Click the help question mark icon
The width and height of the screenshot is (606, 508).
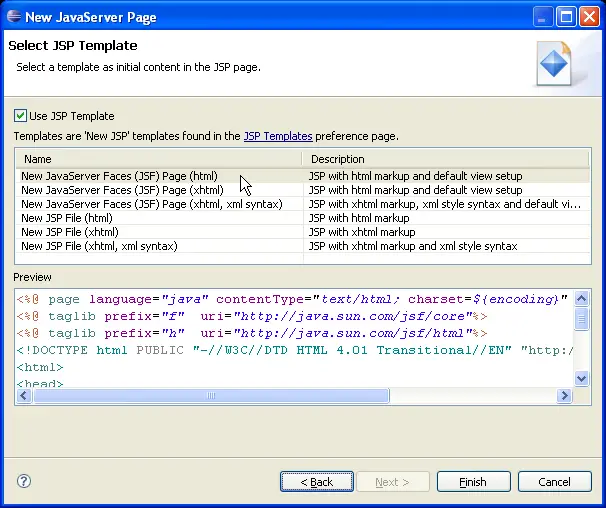pos(24,481)
